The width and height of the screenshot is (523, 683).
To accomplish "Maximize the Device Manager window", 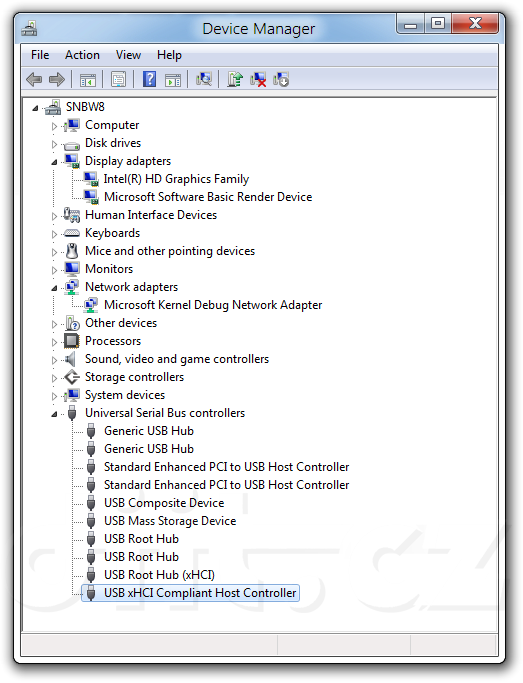I will click(x=438, y=24).
